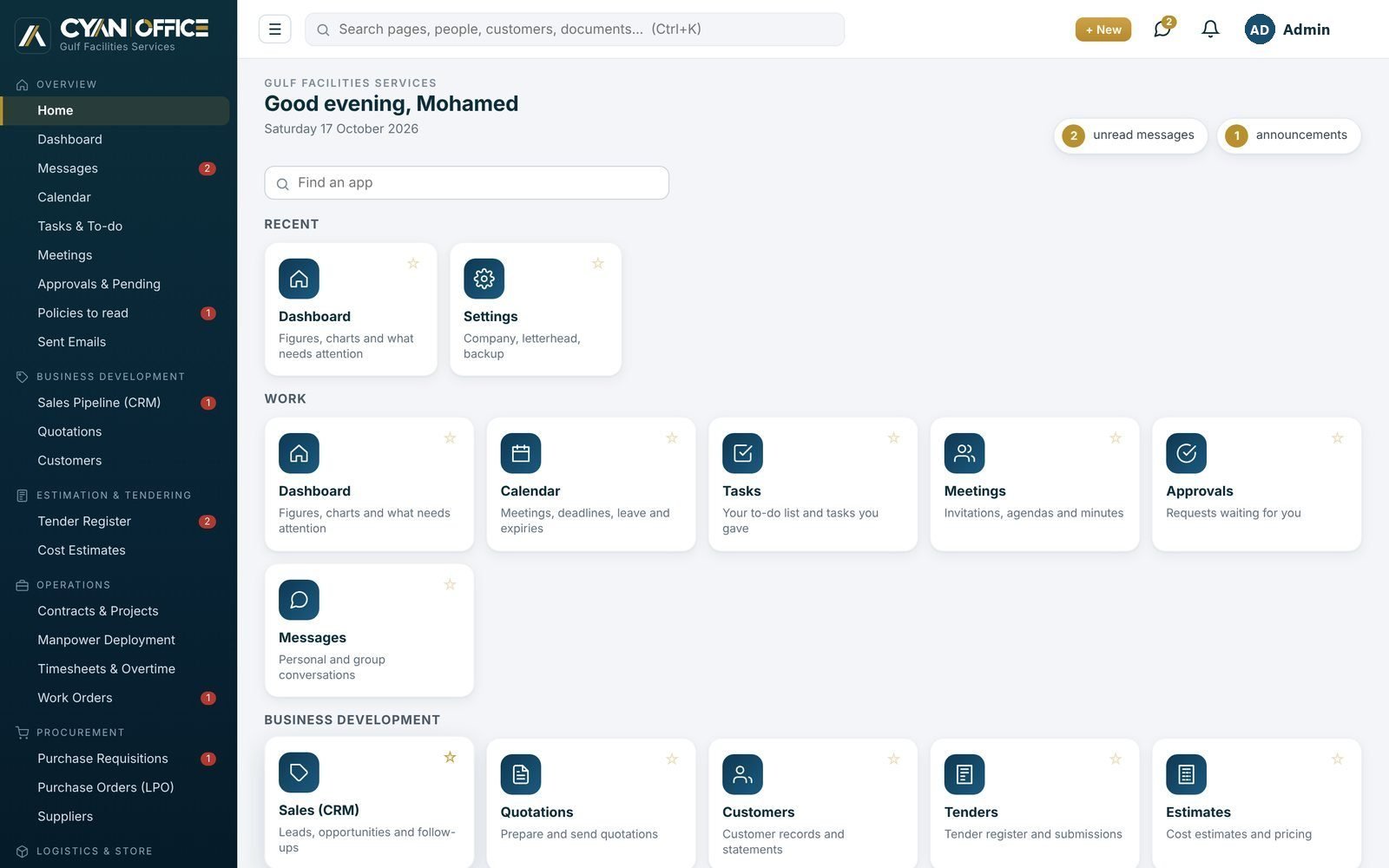The height and width of the screenshot is (868, 1389).
Task: Open the chat messages icon in the top bar
Action: (x=1162, y=29)
